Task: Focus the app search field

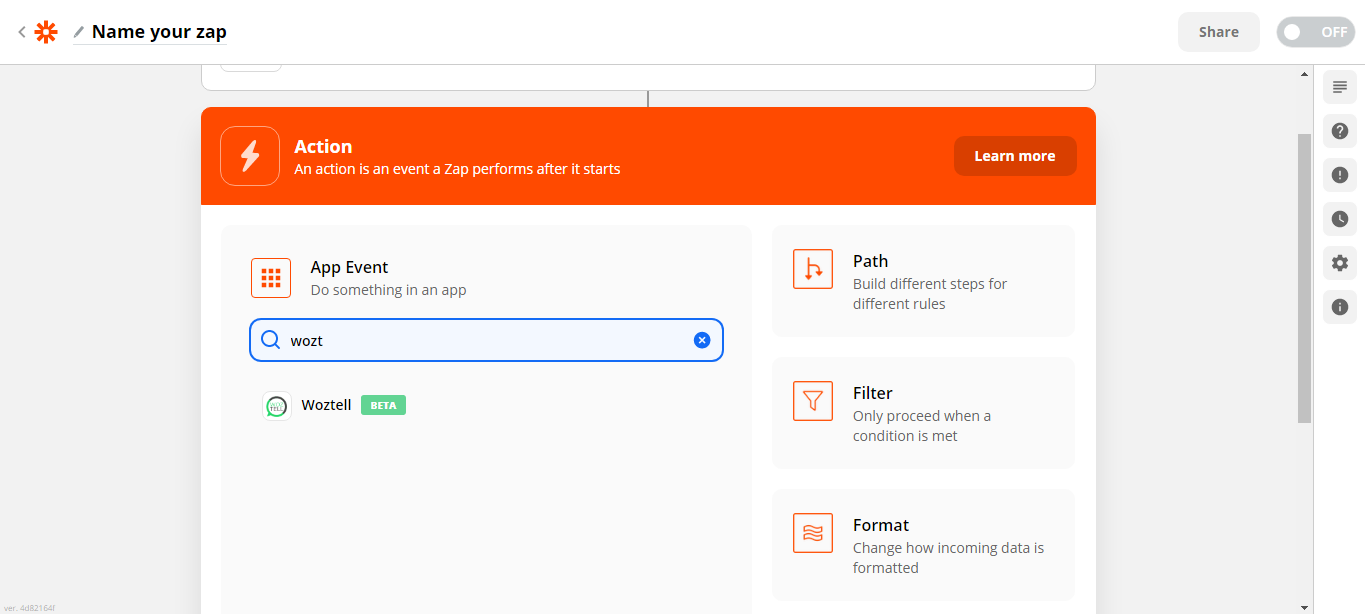Action: (x=486, y=340)
